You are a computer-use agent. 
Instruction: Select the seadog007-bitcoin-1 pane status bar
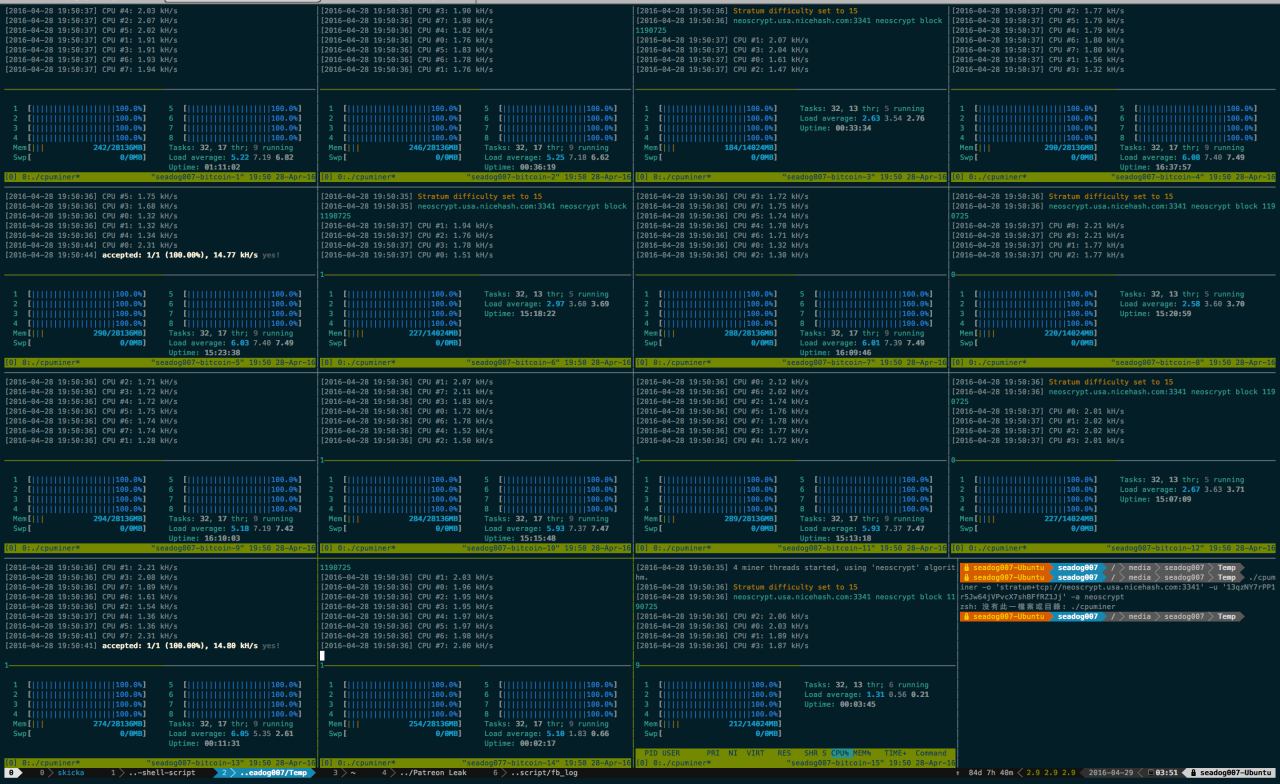[x=158, y=177]
